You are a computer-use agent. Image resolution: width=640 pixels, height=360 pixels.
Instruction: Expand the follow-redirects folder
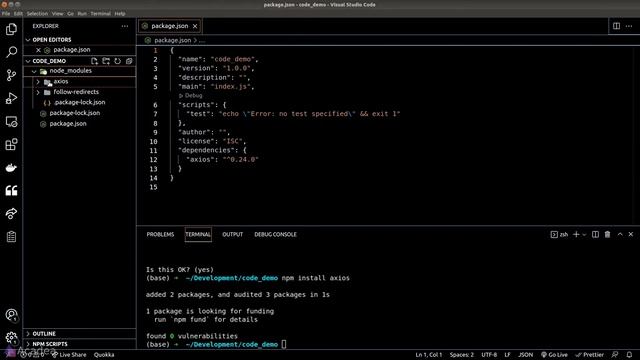[x=38, y=92]
